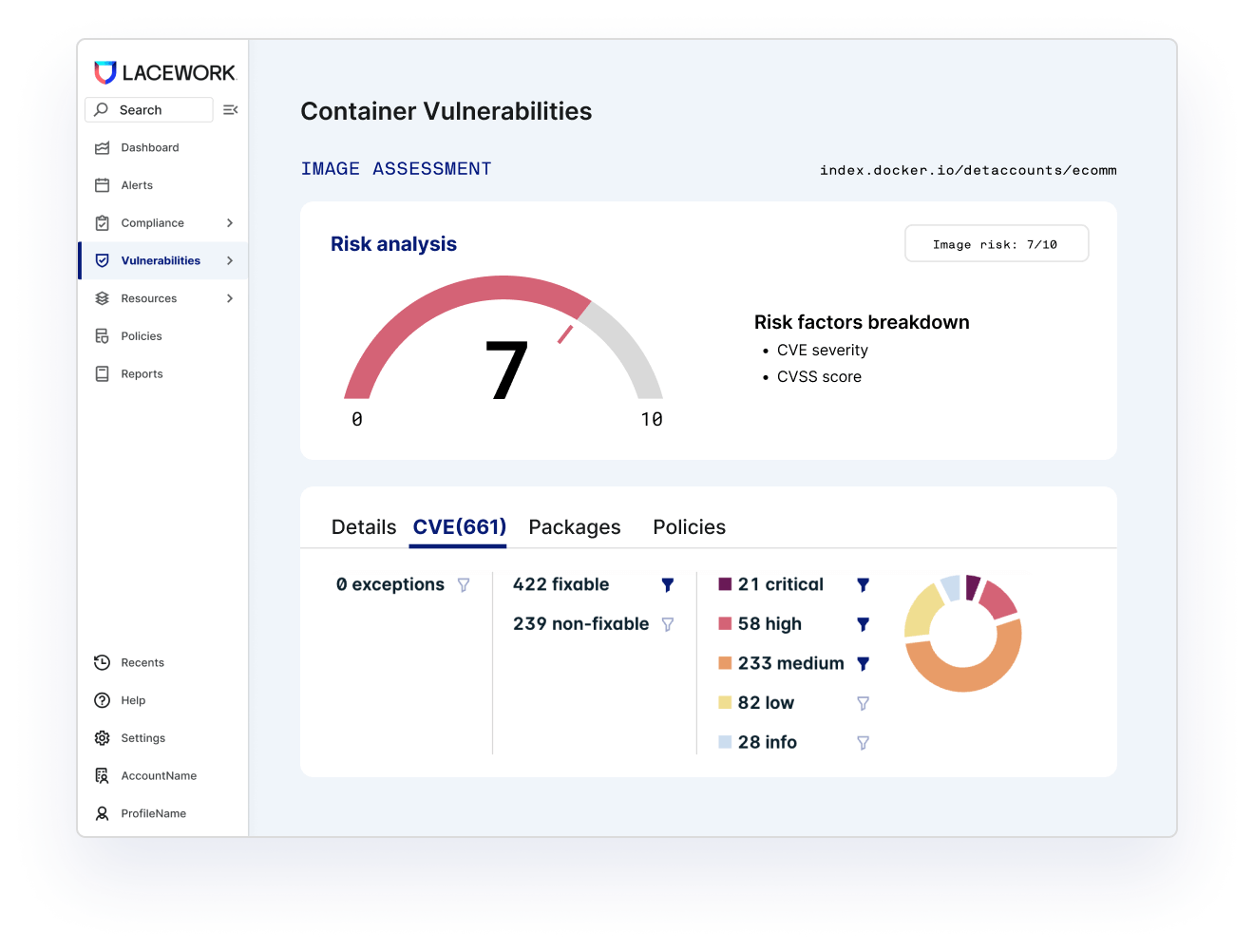Expand the Resources section chevron
This screenshot has width=1254, height=952.
pyautogui.click(x=230, y=299)
